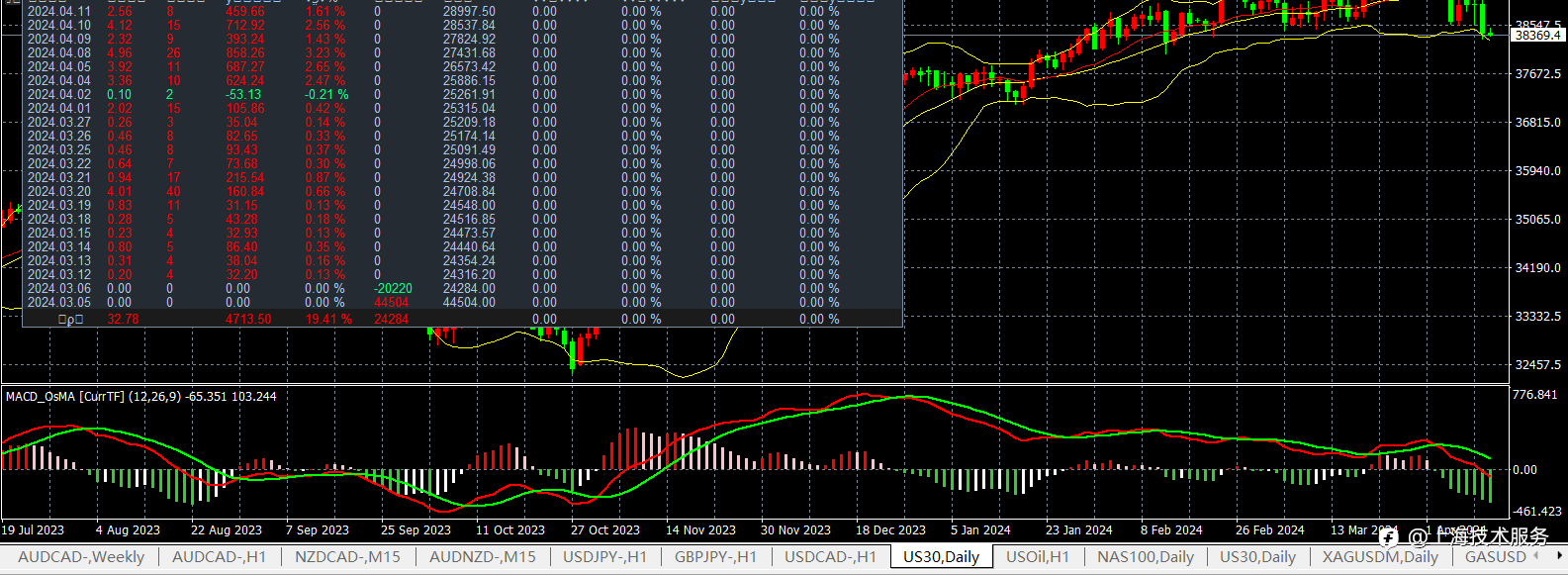
Task: Select the 2024.04.05 row date
Action: point(58,67)
